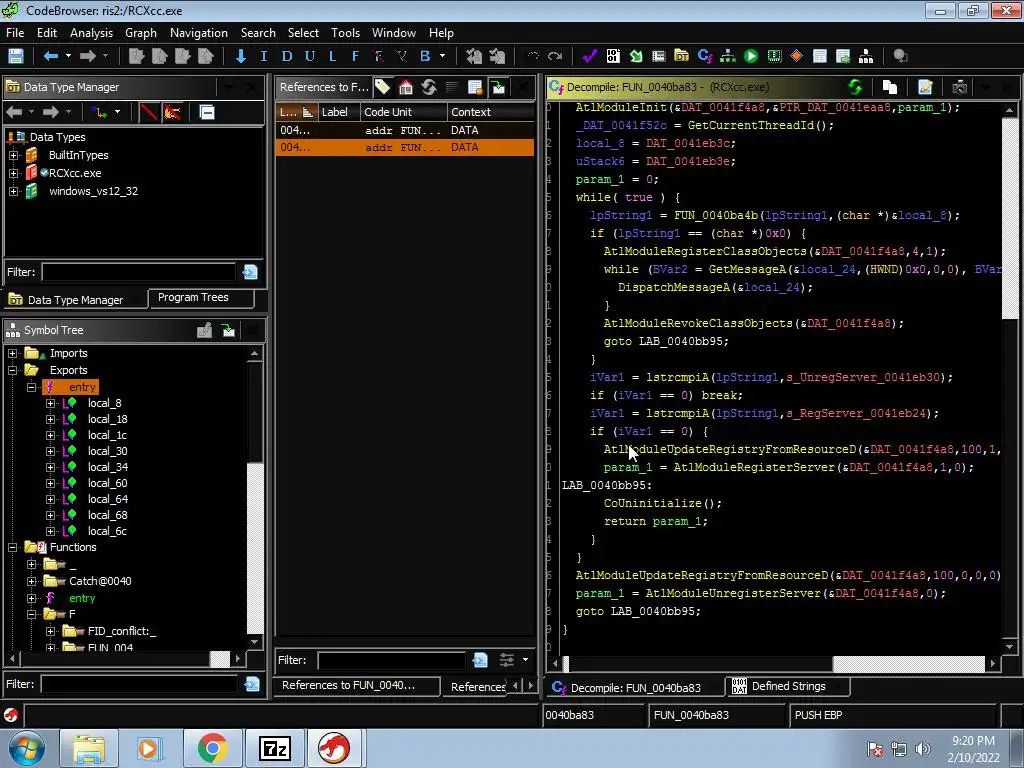Image resolution: width=1024 pixels, height=768 pixels.
Task: Open the Search menu
Action: pos(258,33)
